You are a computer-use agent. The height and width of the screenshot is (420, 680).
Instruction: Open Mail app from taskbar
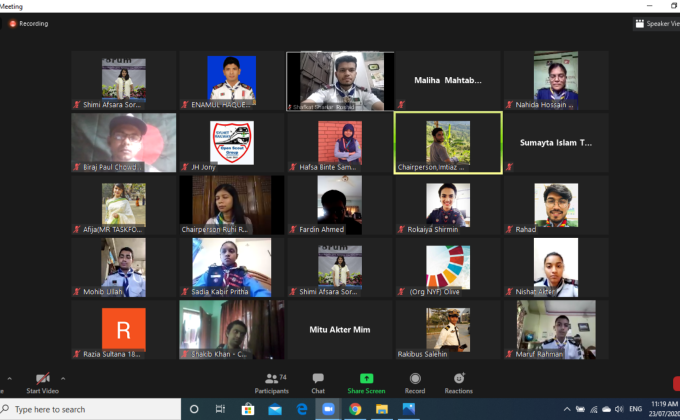tap(275, 409)
